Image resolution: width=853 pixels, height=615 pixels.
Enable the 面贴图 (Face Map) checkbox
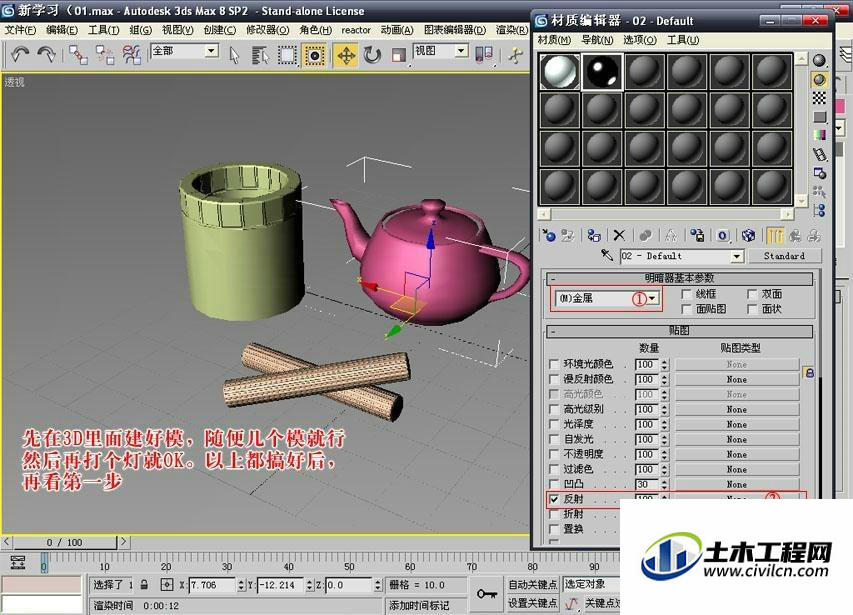687,309
